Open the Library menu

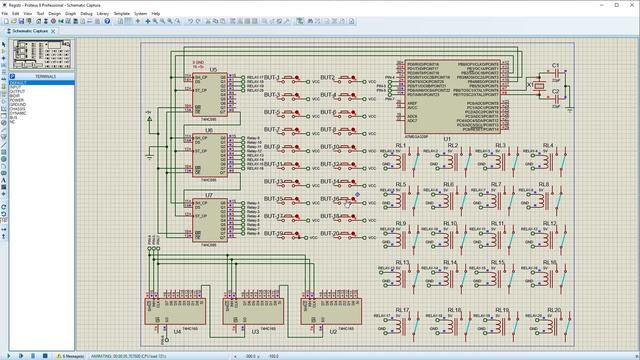click(x=103, y=13)
